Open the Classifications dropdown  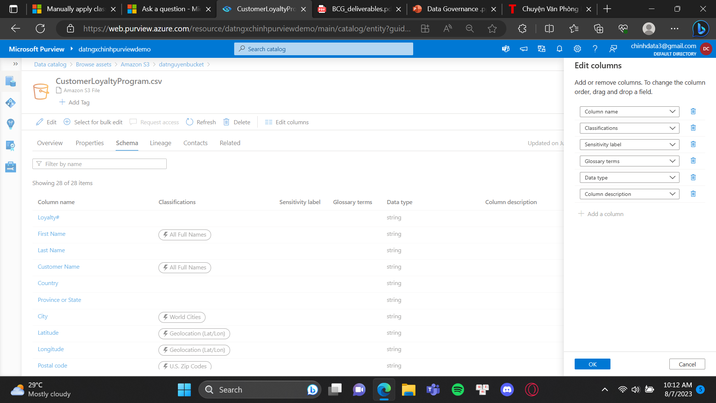[629, 128]
